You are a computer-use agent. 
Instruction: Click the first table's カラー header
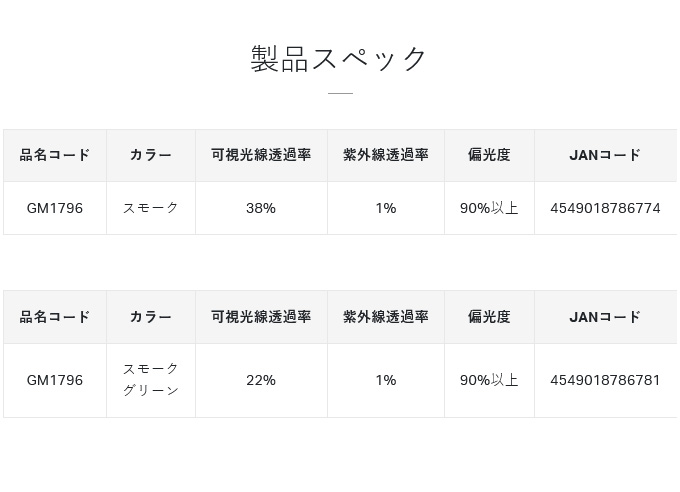pos(151,155)
